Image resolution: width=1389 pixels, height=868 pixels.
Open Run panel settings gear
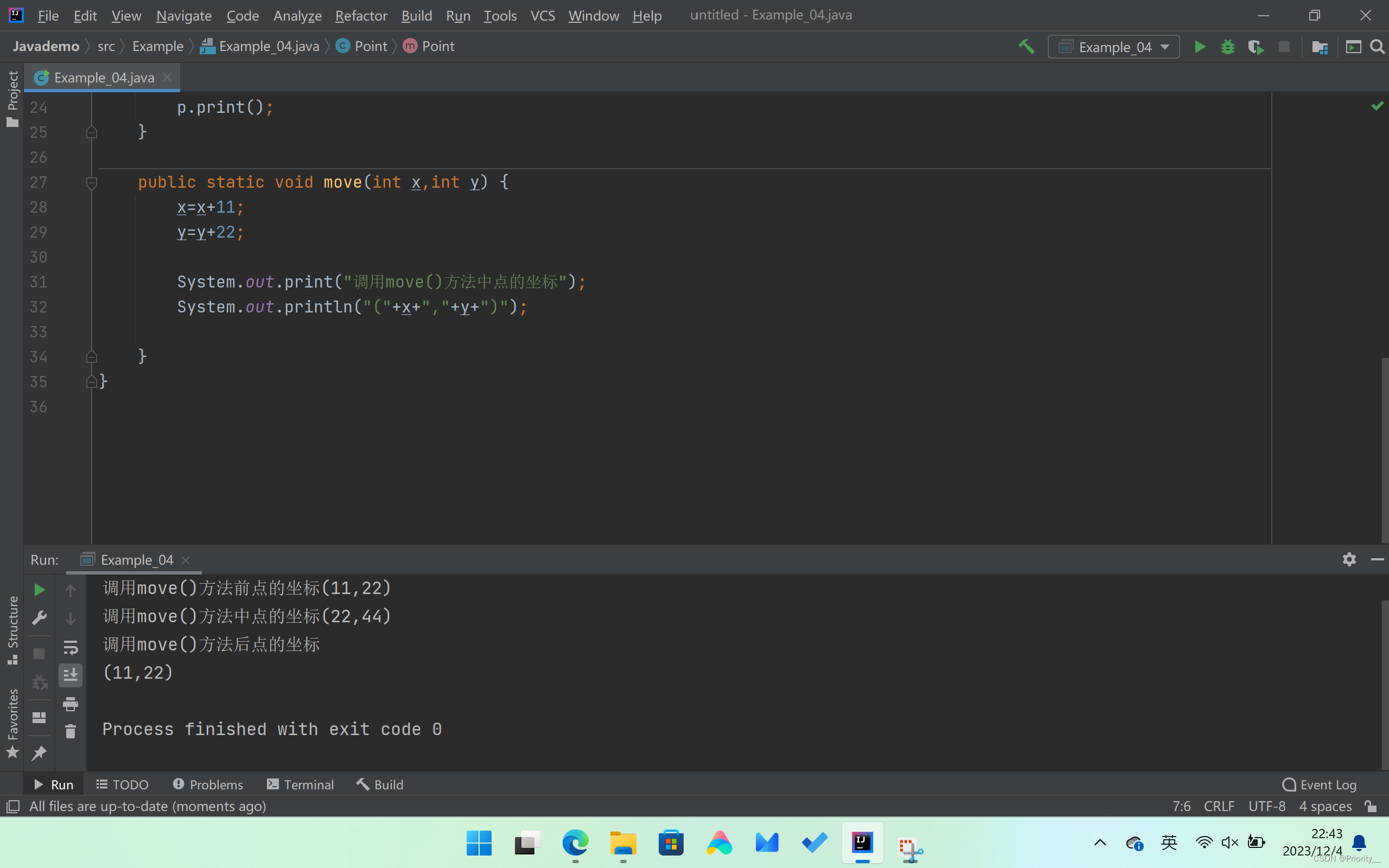click(x=1349, y=559)
